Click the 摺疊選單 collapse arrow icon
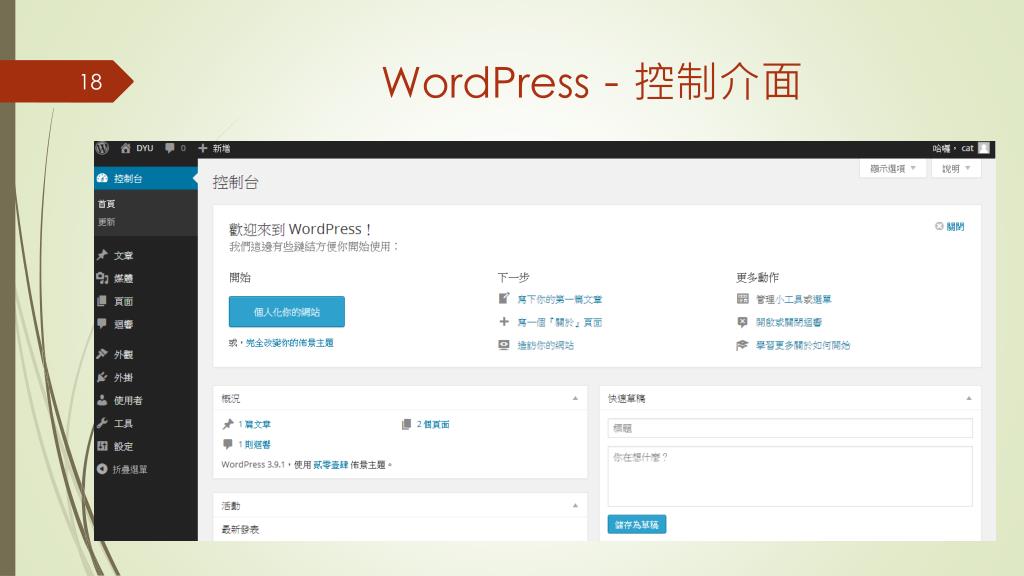This screenshot has width=1024, height=576. click(102, 469)
